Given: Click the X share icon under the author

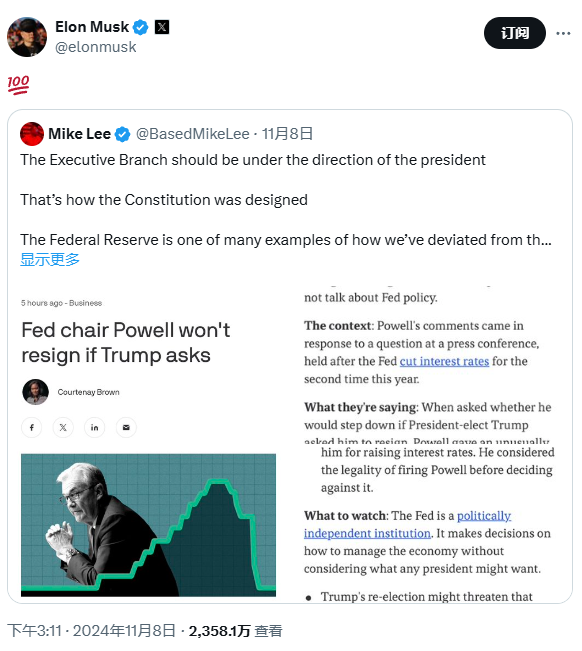Looking at the screenshot, I should 63,427.
